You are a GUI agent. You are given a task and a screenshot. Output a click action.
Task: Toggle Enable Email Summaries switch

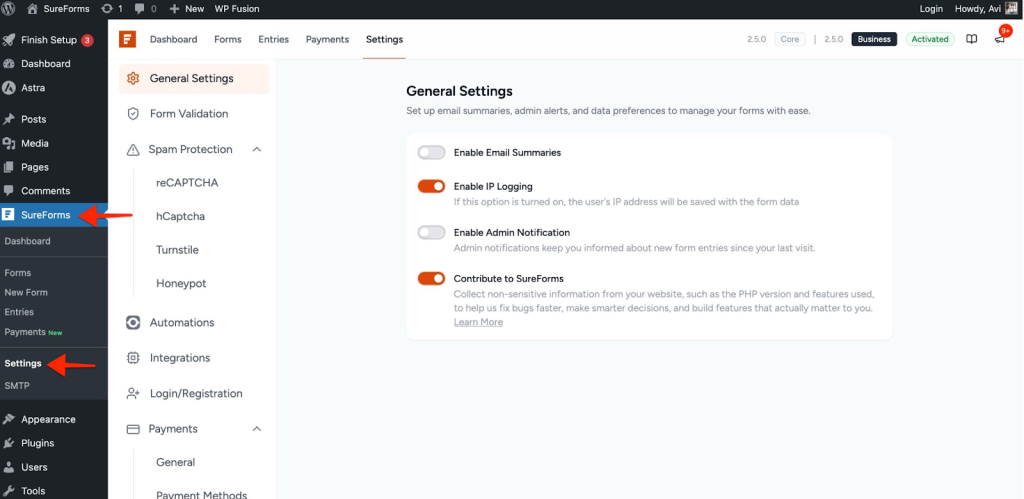coord(431,152)
